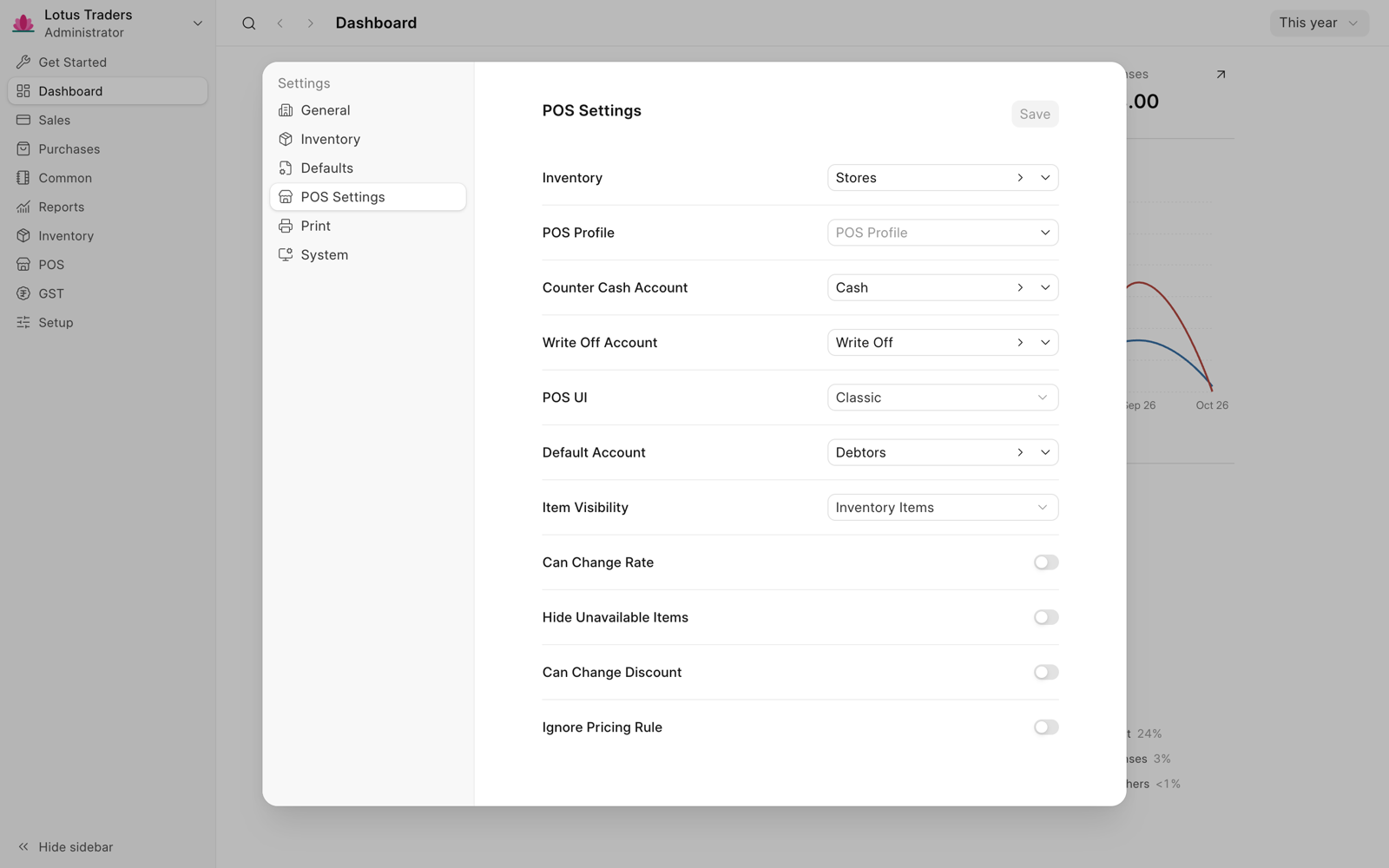Enable Can Change Rate toggle
This screenshot has height=868, width=1389.
(1046, 562)
